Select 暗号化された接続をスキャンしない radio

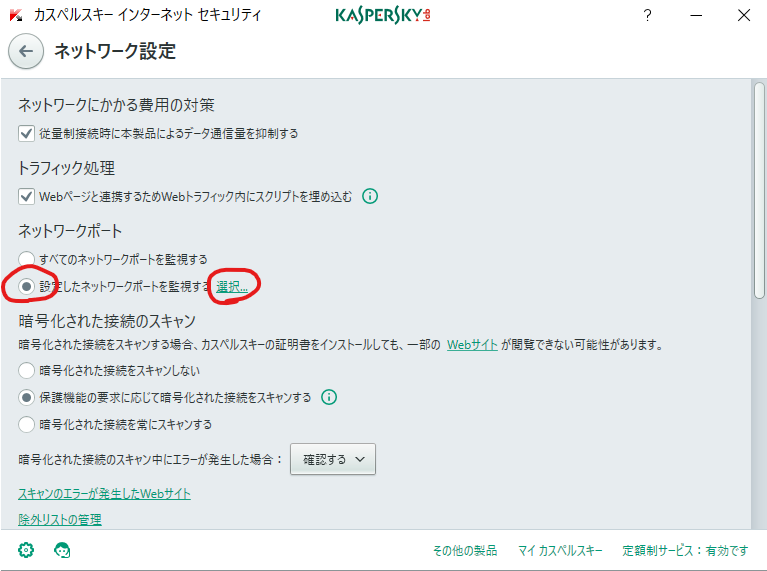pyautogui.click(x=26, y=370)
